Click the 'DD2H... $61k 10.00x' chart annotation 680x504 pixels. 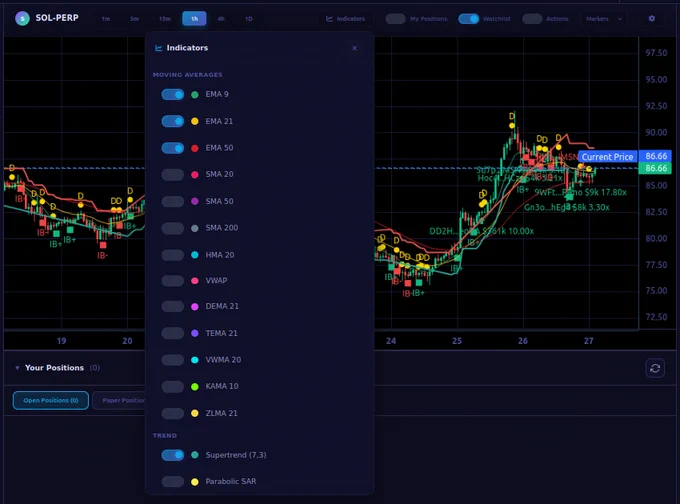click(x=481, y=231)
